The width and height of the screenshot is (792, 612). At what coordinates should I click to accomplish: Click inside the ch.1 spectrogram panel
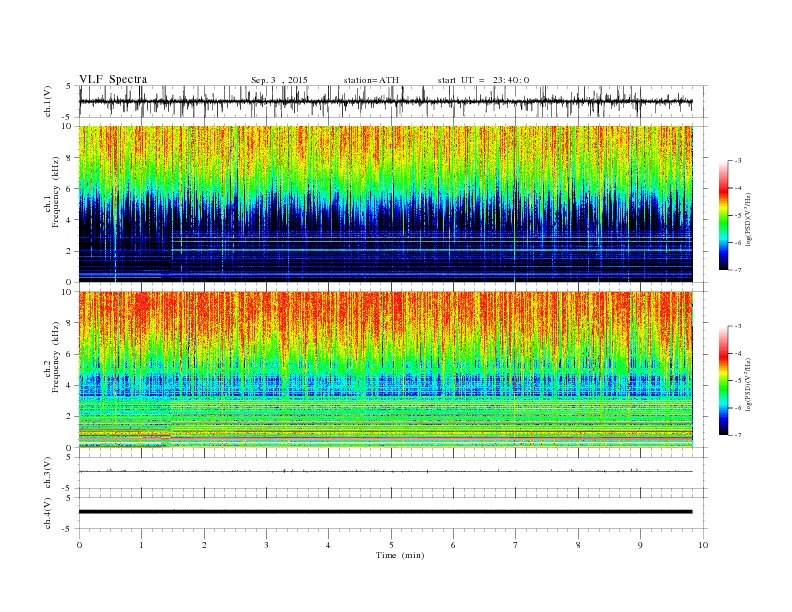(x=386, y=204)
